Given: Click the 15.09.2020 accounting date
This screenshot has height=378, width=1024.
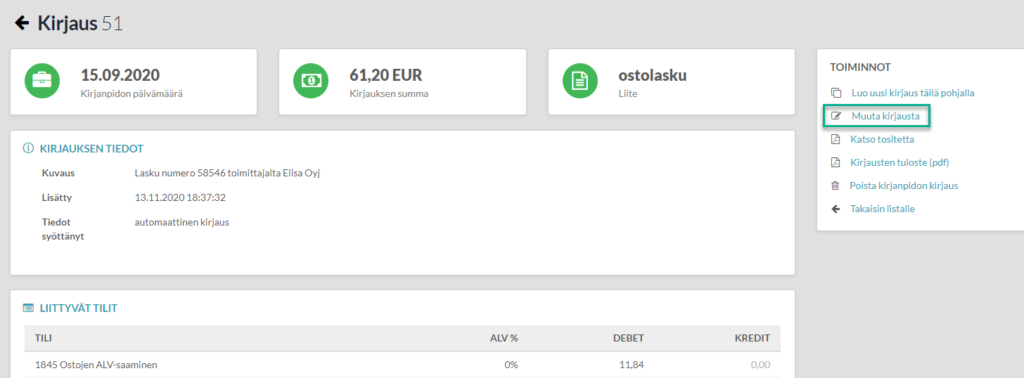Looking at the screenshot, I should (x=120, y=75).
